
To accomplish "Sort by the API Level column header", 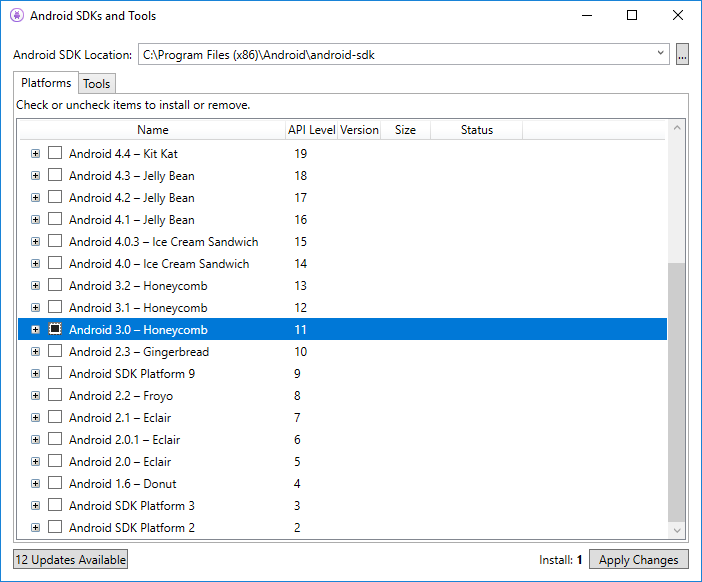I will [311, 130].
